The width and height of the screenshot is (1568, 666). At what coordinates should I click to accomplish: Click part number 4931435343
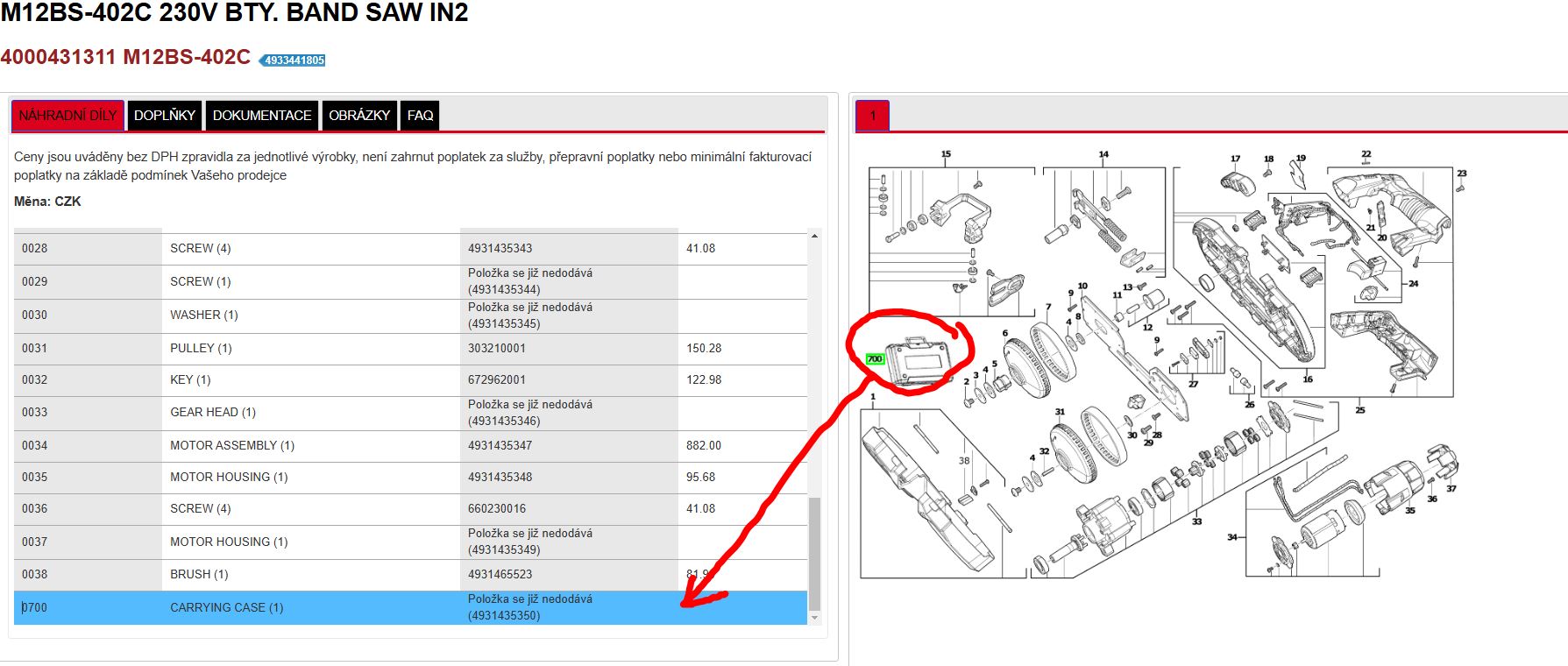[500, 249]
